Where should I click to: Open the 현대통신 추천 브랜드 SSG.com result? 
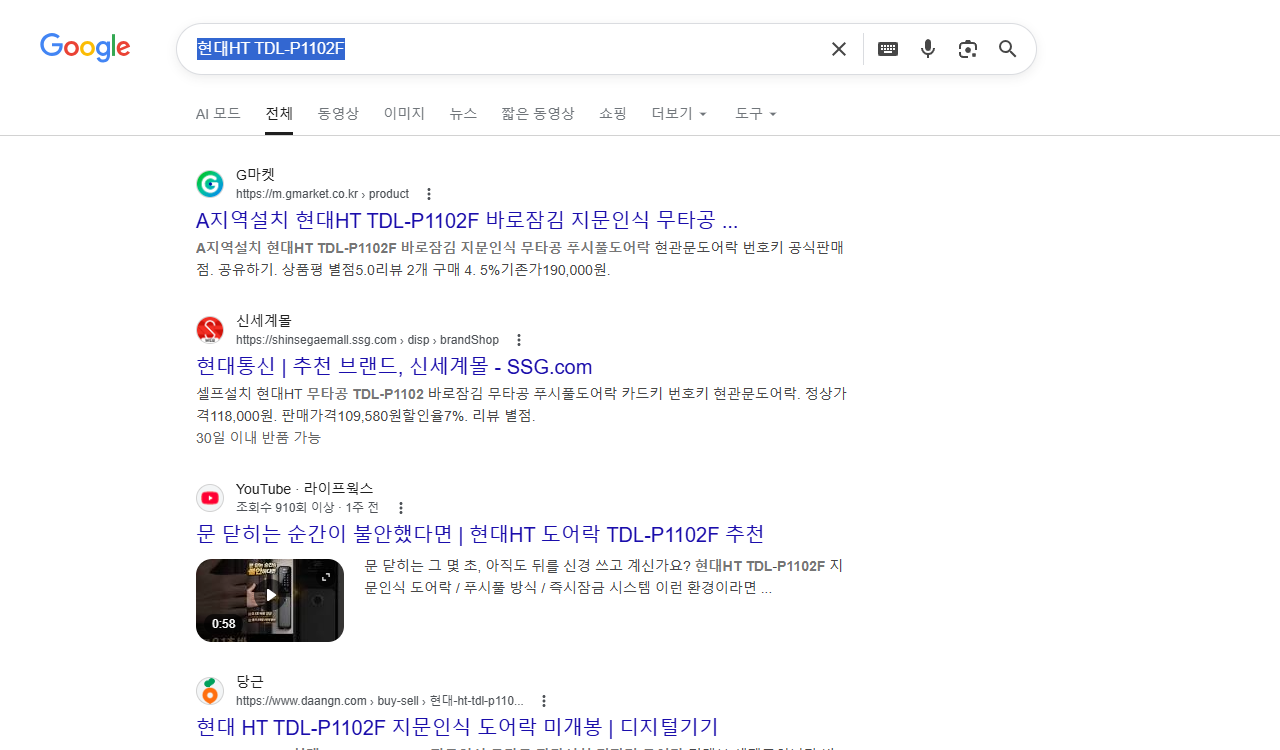[x=394, y=366]
